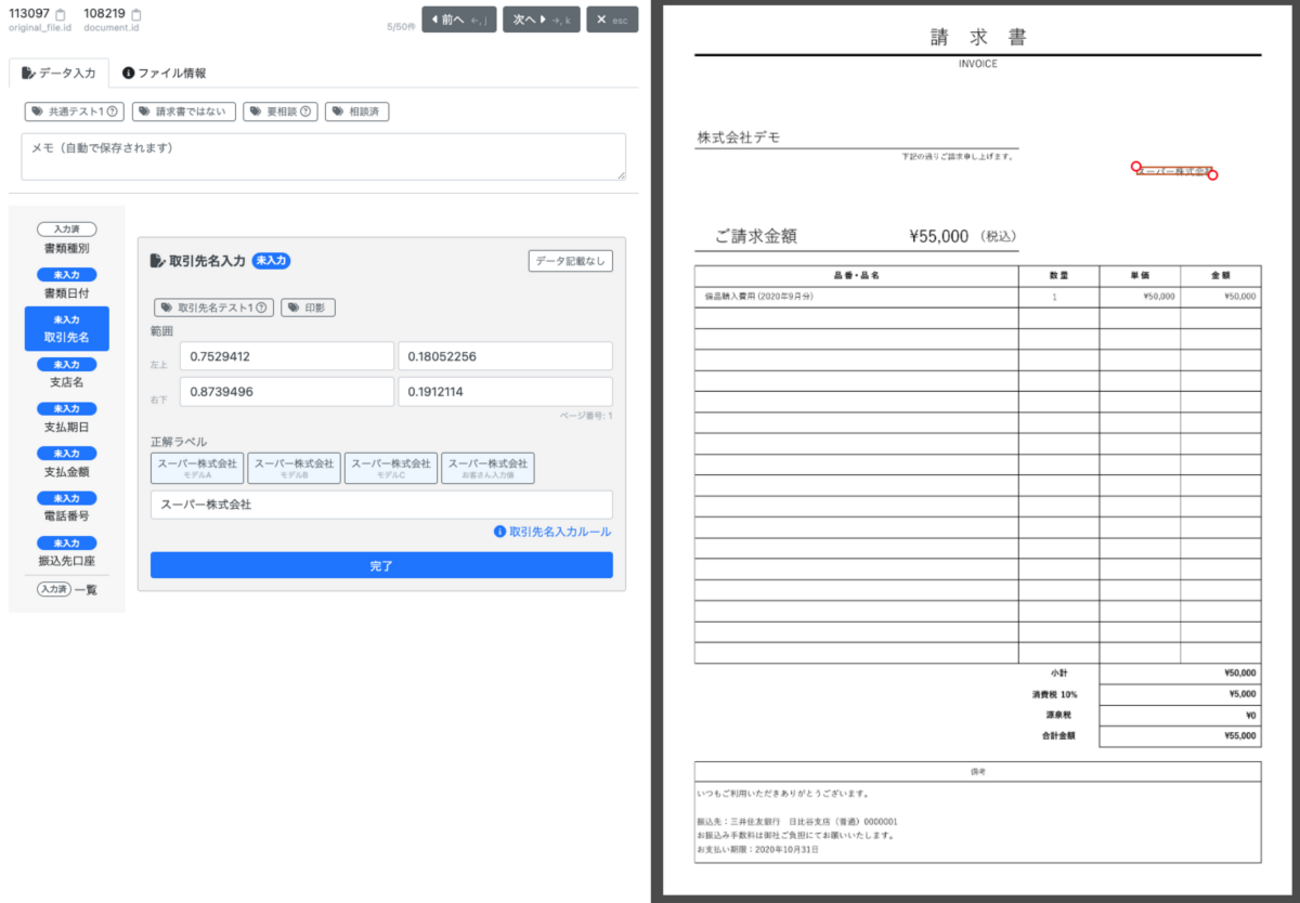
Task: Click the 源泉税 label on the invoice
Action: [1057, 715]
